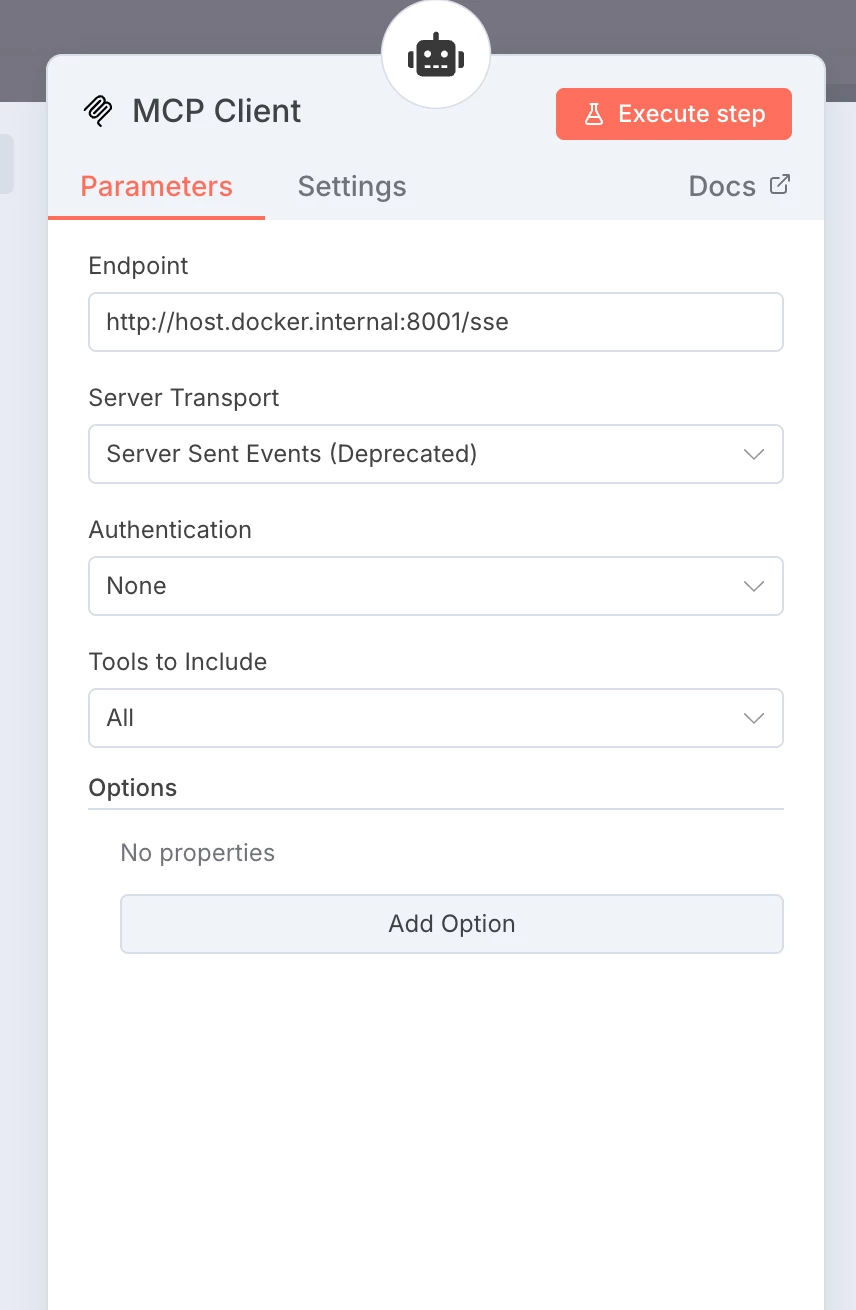856x1310 pixels.
Task: Click the MCP Client node icon
Action: click(98, 111)
